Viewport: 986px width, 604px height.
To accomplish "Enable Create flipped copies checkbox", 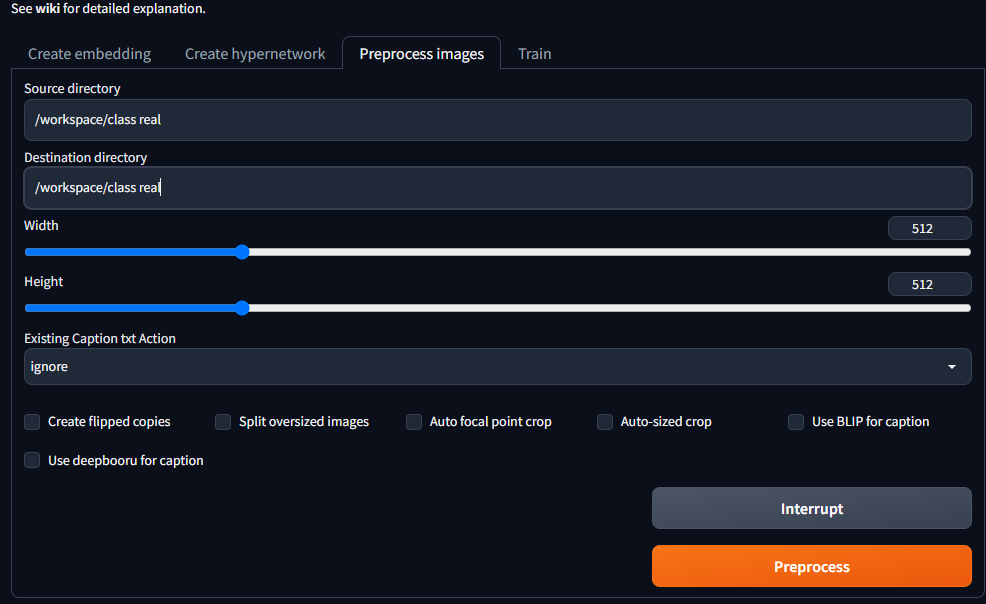I will tap(32, 422).
